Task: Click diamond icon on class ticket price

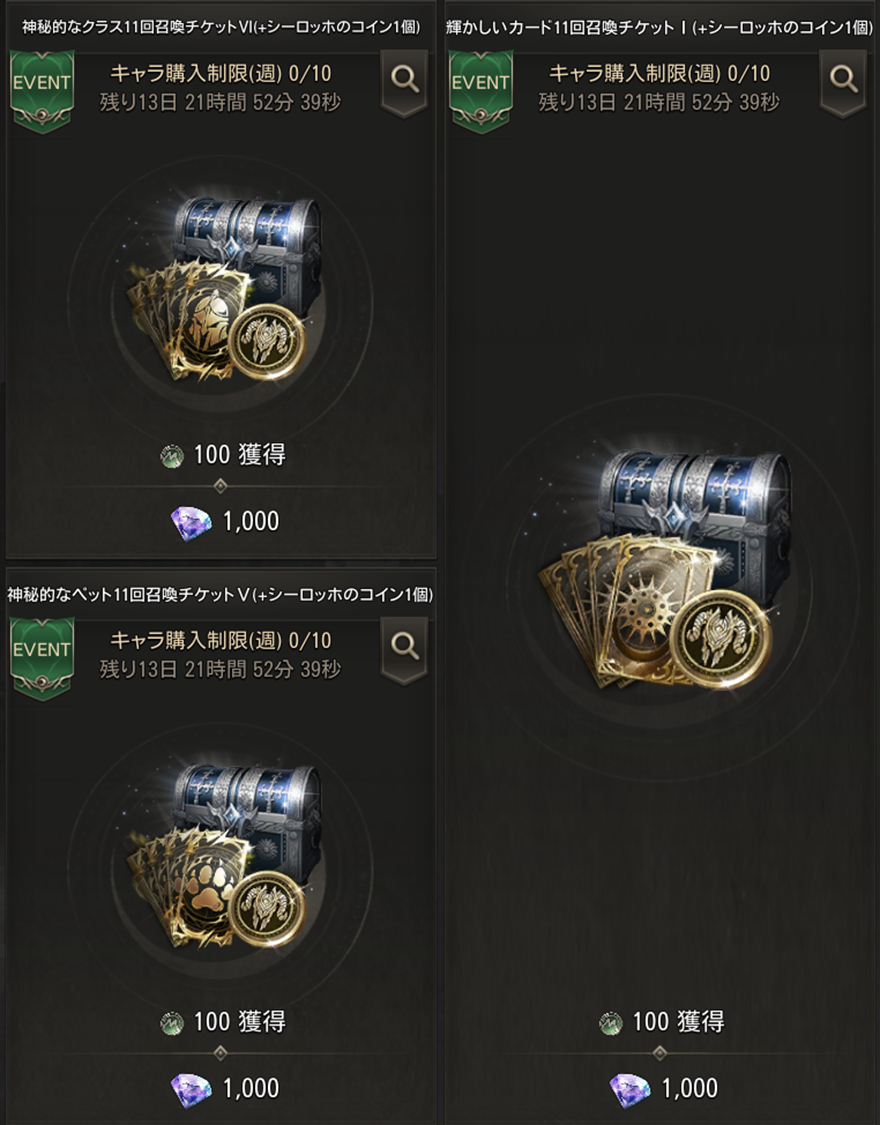Action: pos(191,523)
